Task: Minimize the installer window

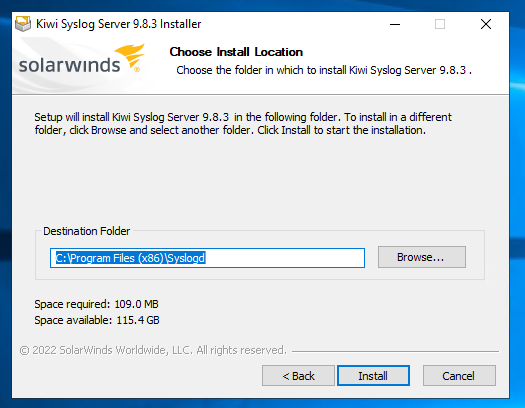Action: 395,24
